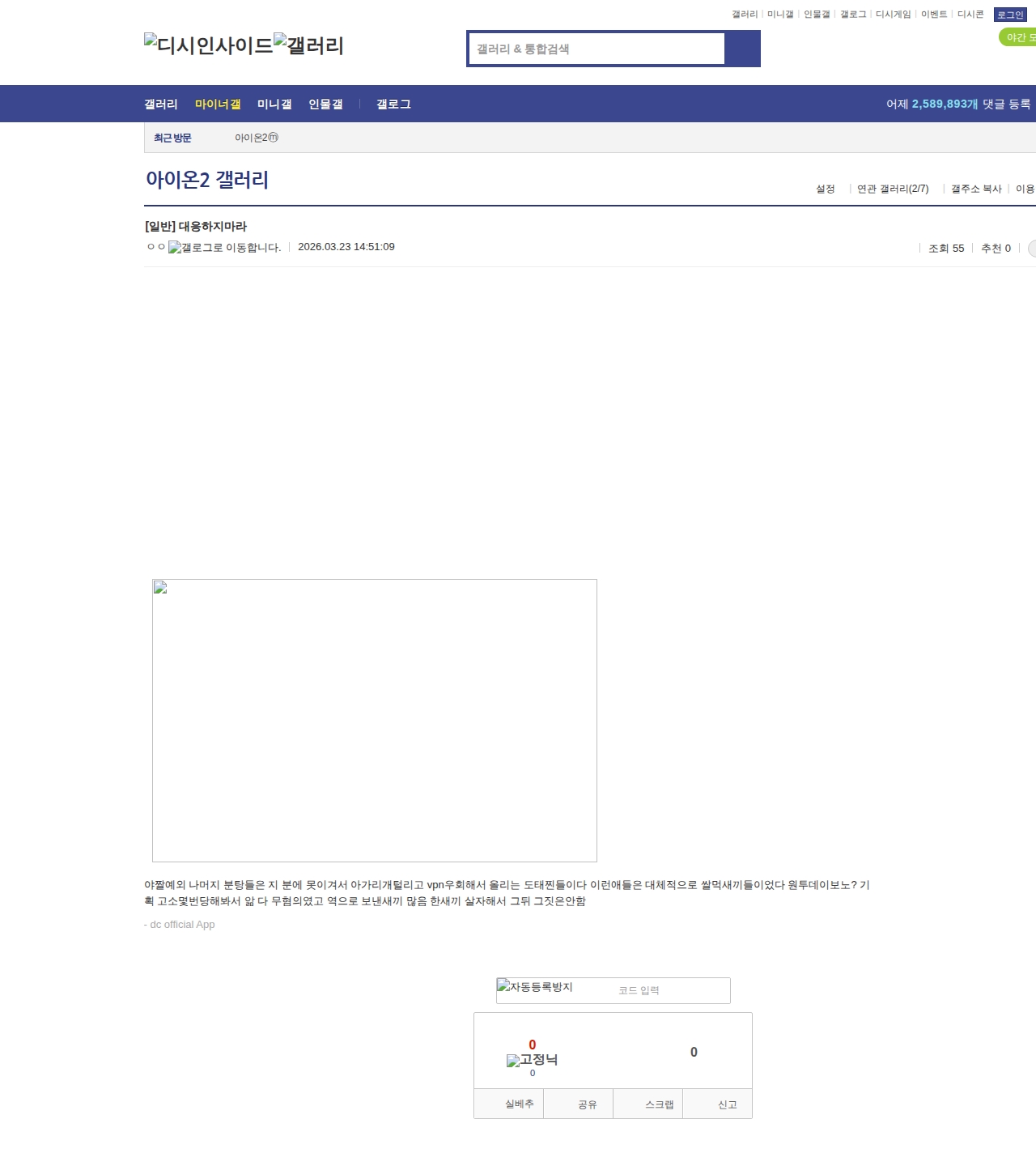Click the post title [일반] 대응하지마라
The width and height of the screenshot is (1036, 1166).
pyautogui.click(x=196, y=227)
